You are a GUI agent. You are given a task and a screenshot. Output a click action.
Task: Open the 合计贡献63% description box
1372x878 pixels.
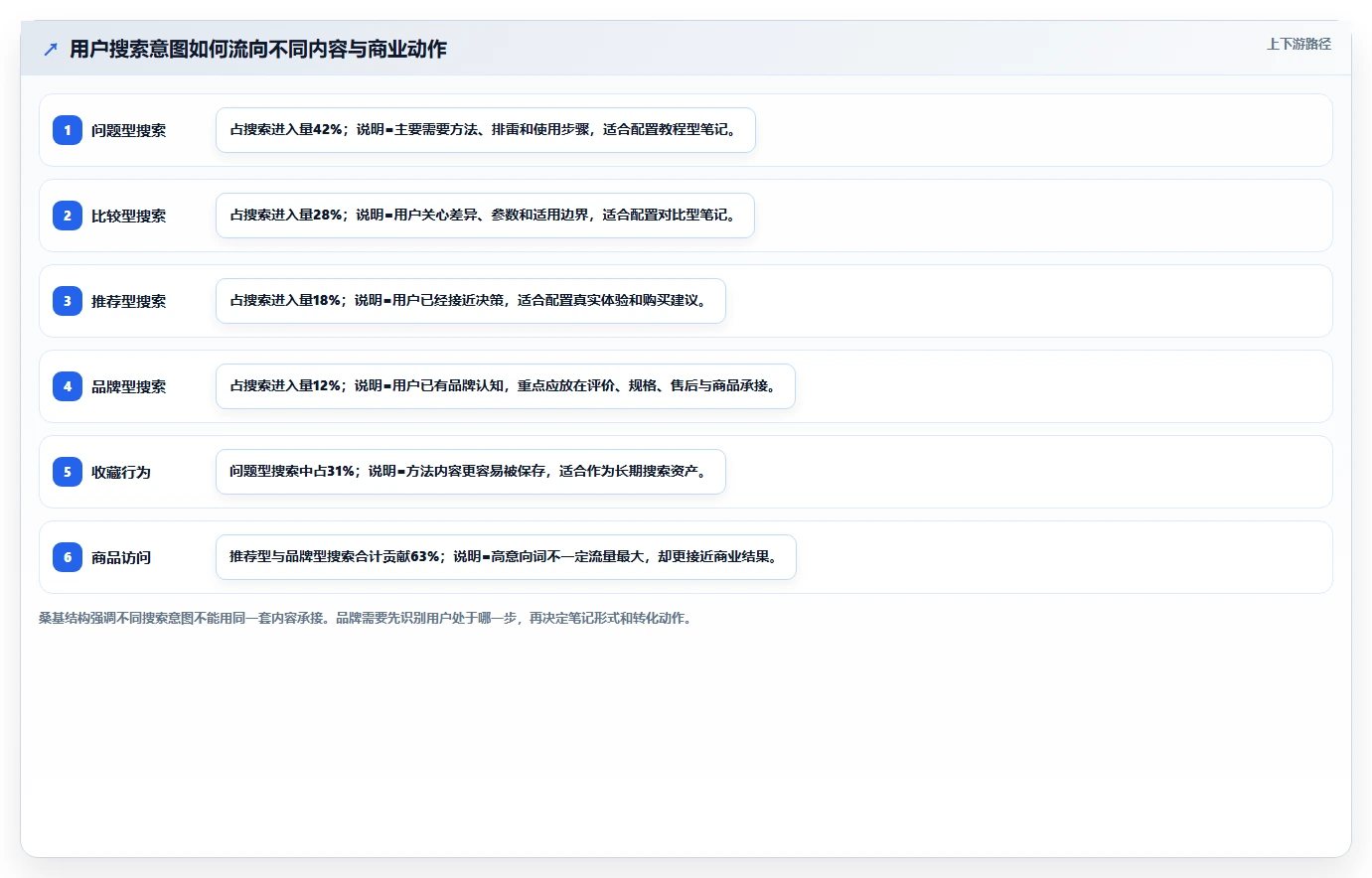coord(506,557)
